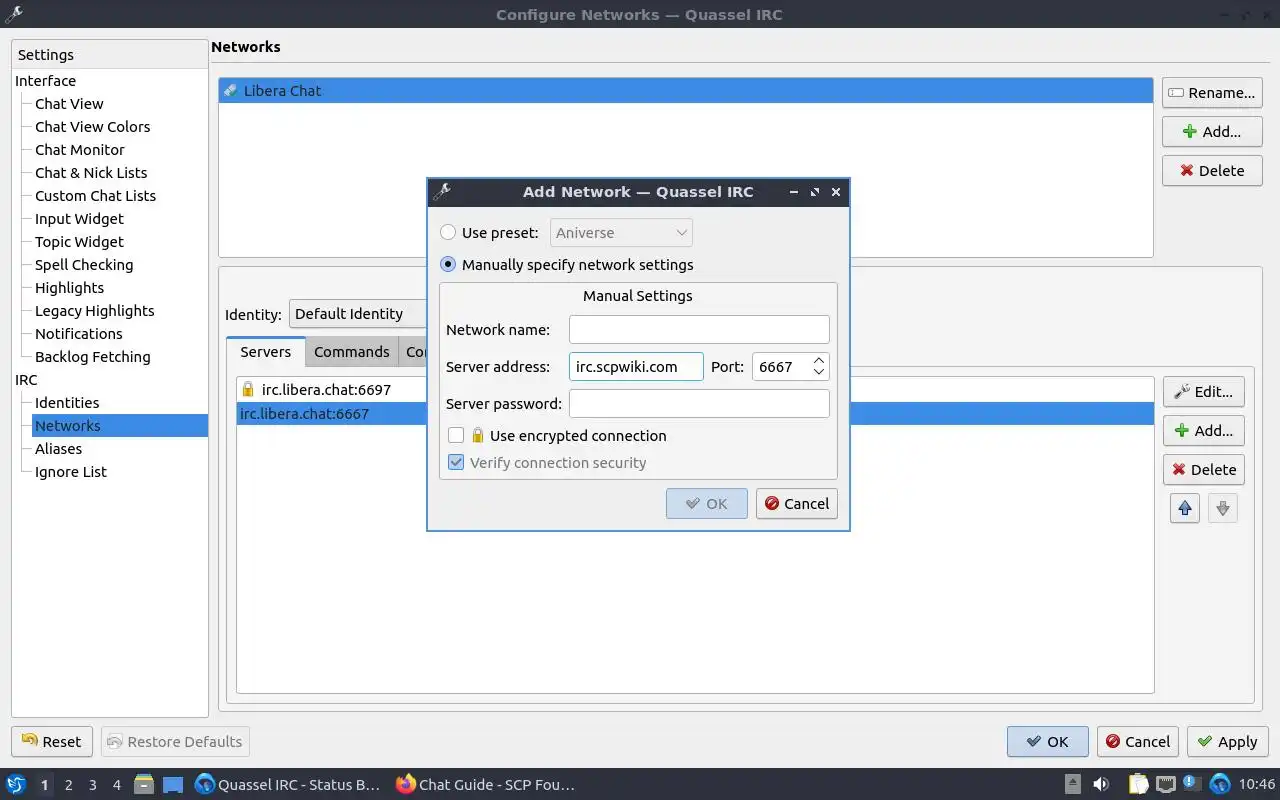This screenshot has height=800, width=1280.
Task: Apply the network settings
Action: [x=1228, y=742]
